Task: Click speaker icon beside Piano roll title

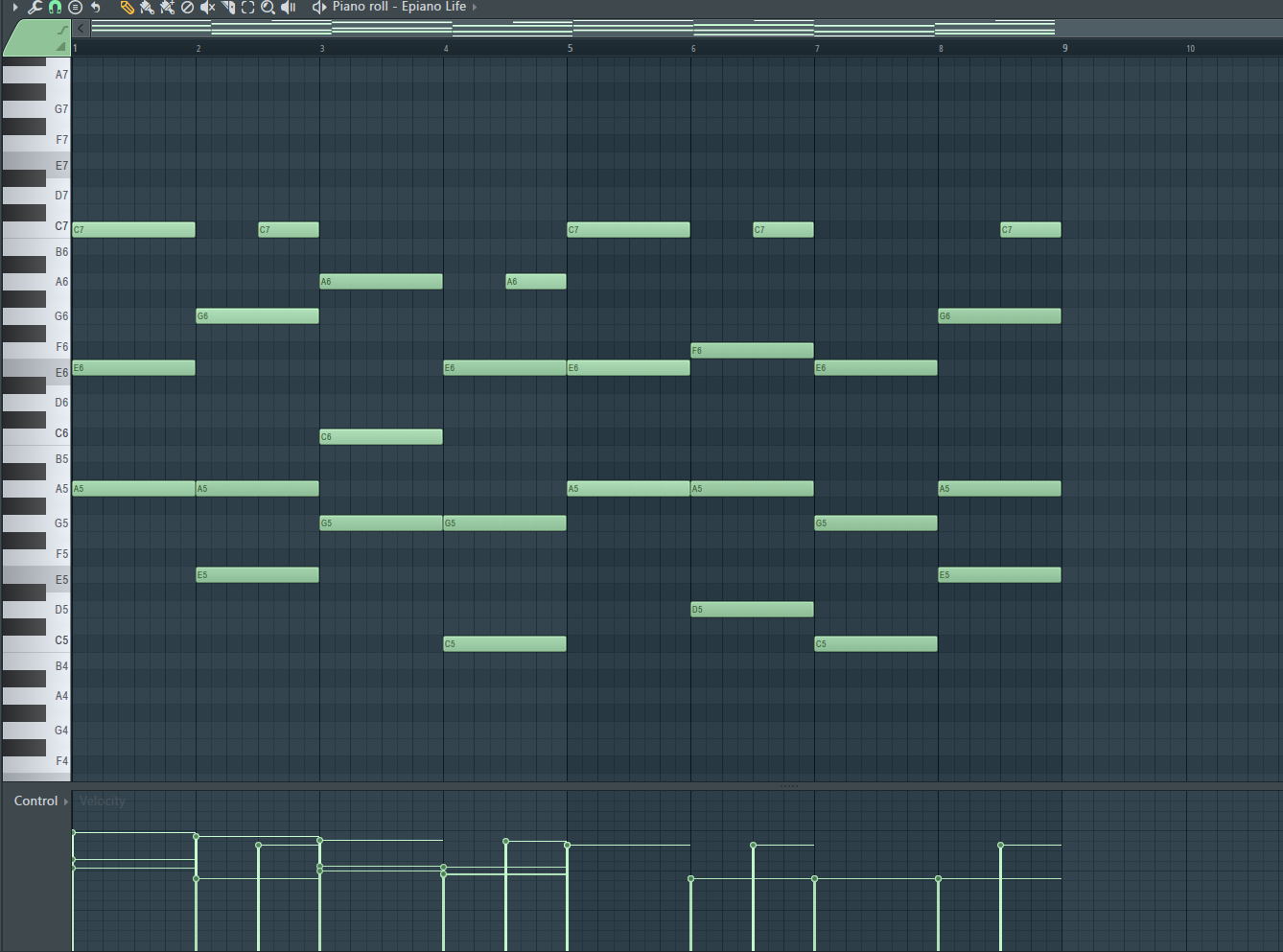Action: (x=319, y=7)
